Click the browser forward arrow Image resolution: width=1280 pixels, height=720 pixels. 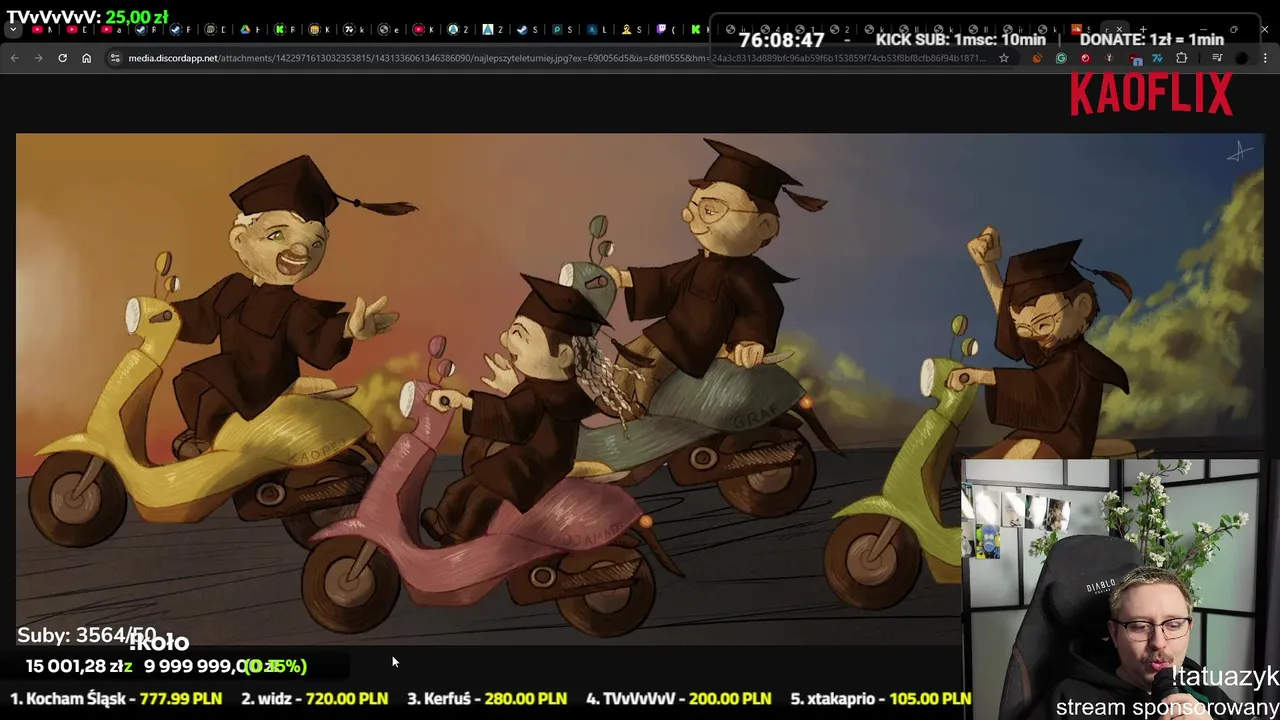[38, 58]
